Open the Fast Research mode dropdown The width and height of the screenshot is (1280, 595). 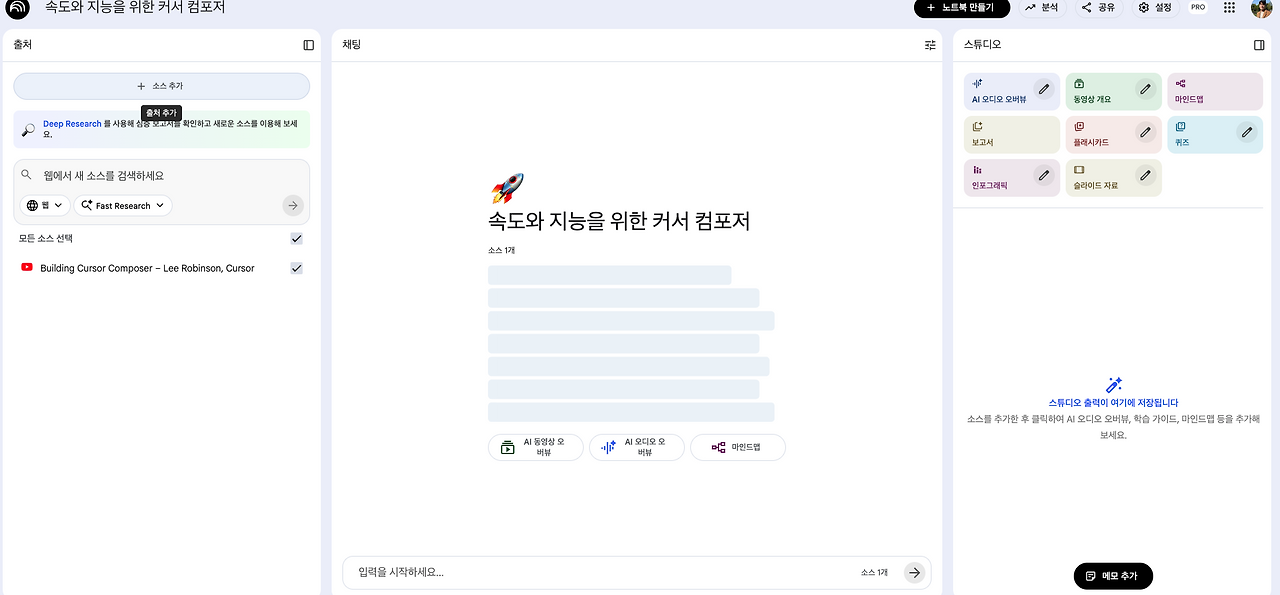[x=122, y=205]
